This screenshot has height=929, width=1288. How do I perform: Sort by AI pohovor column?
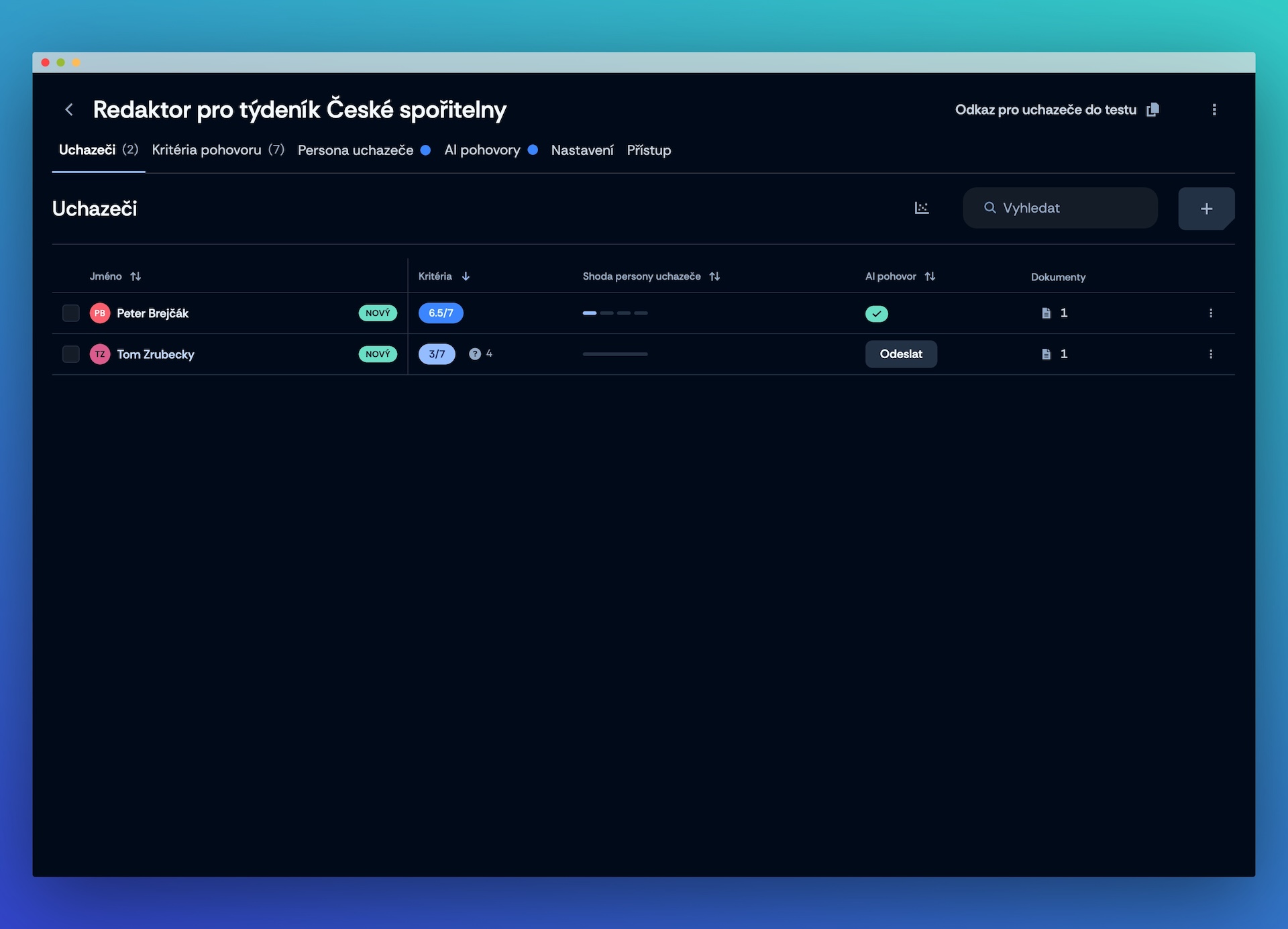pos(930,276)
